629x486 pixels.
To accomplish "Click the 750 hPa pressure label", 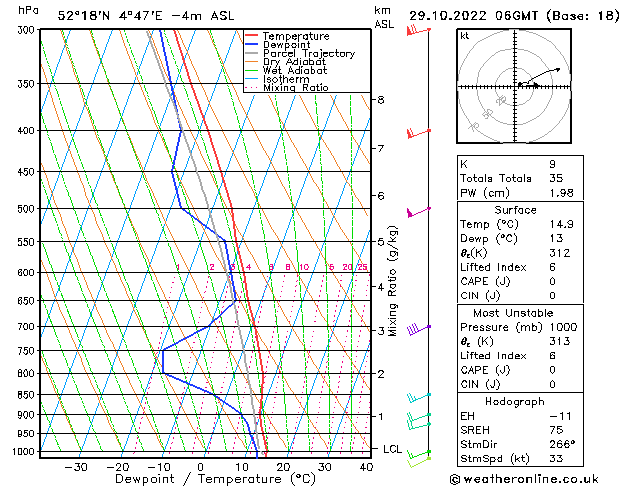I will pyautogui.click(x=28, y=351).
